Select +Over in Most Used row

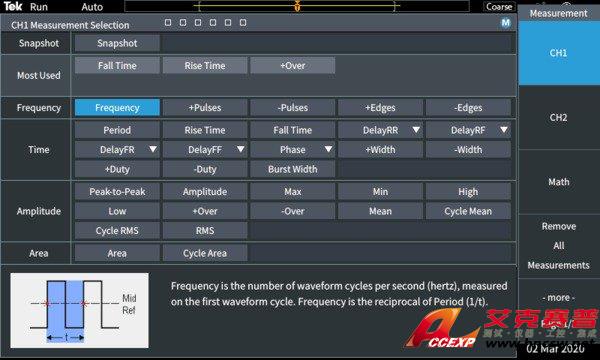(293, 65)
